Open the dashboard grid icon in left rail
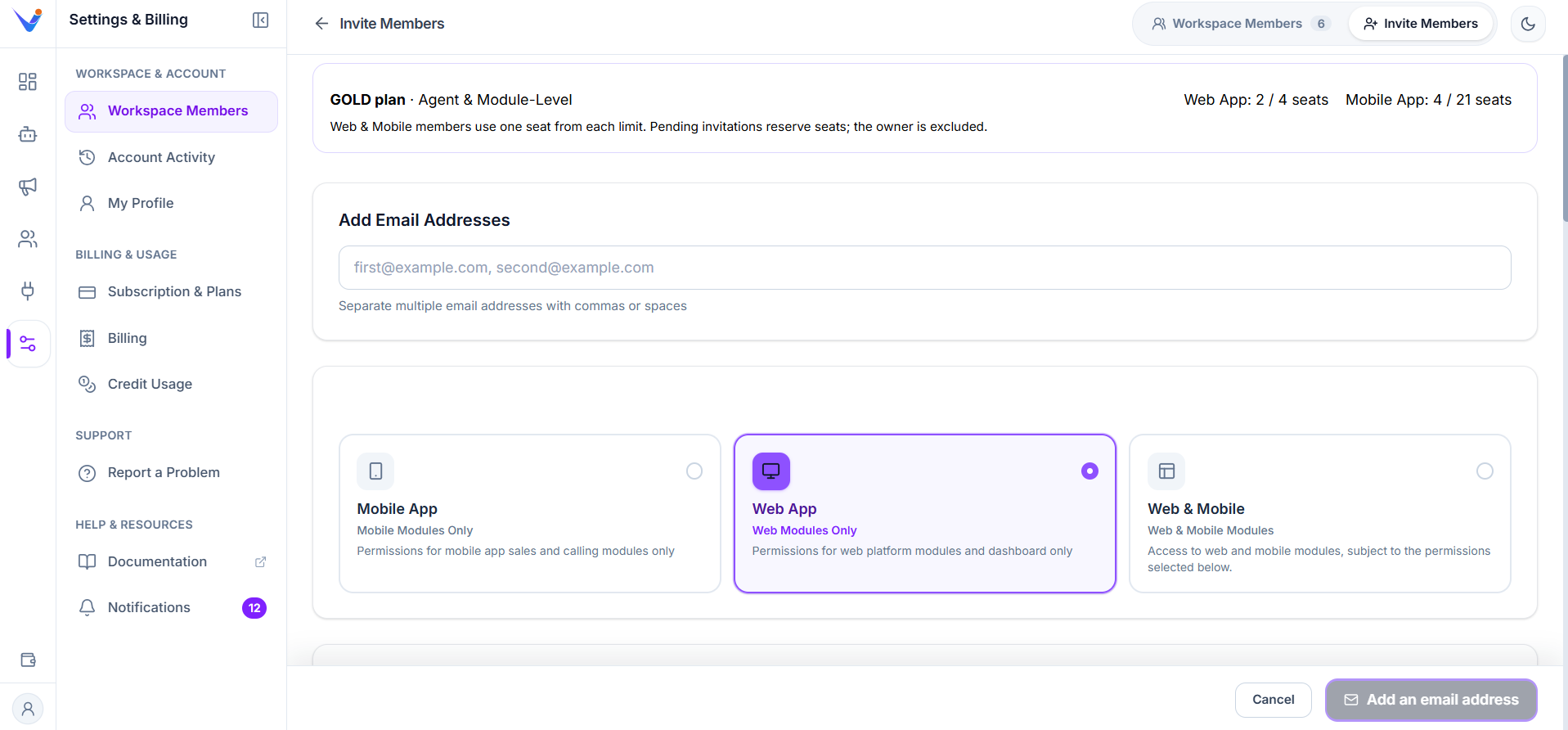Image resolution: width=1568 pixels, height=730 pixels. (28, 82)
